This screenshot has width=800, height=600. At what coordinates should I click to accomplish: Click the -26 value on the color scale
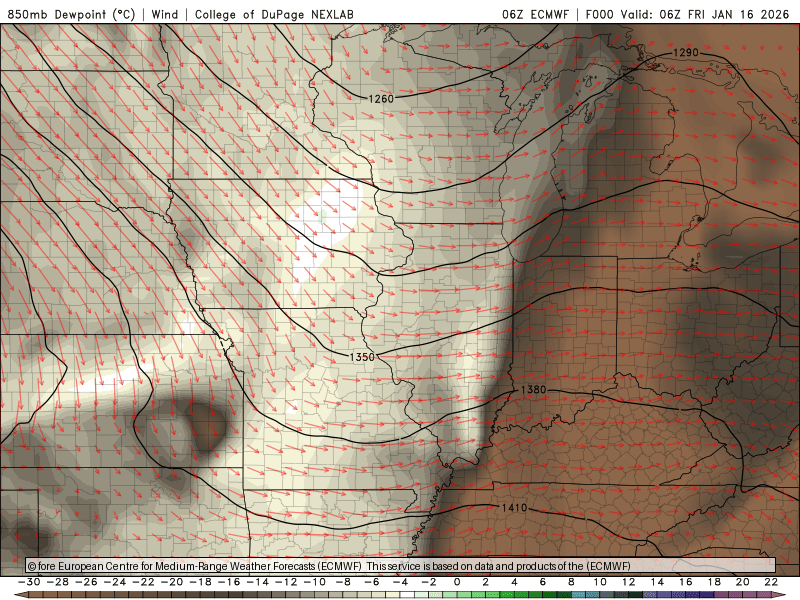point(86,582)
